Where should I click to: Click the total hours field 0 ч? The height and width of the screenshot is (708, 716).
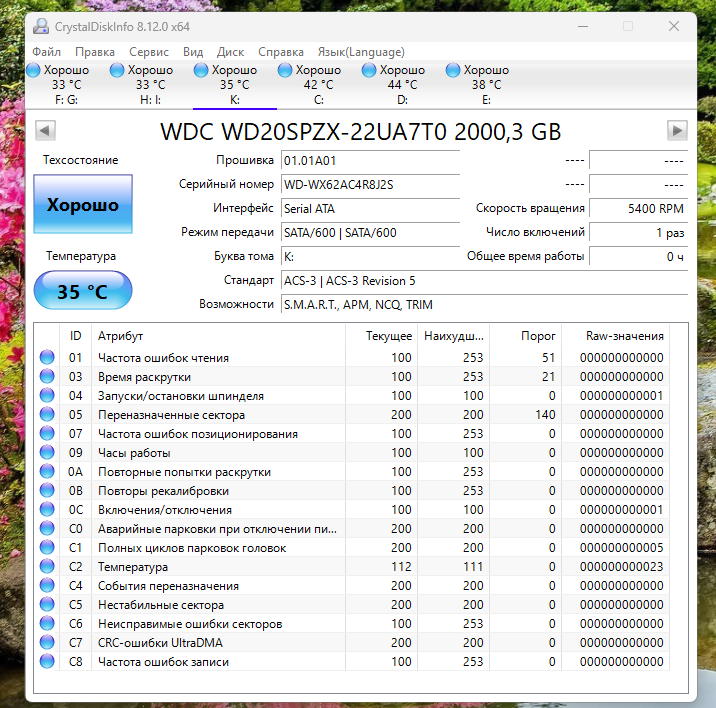[x=638, y=257]
